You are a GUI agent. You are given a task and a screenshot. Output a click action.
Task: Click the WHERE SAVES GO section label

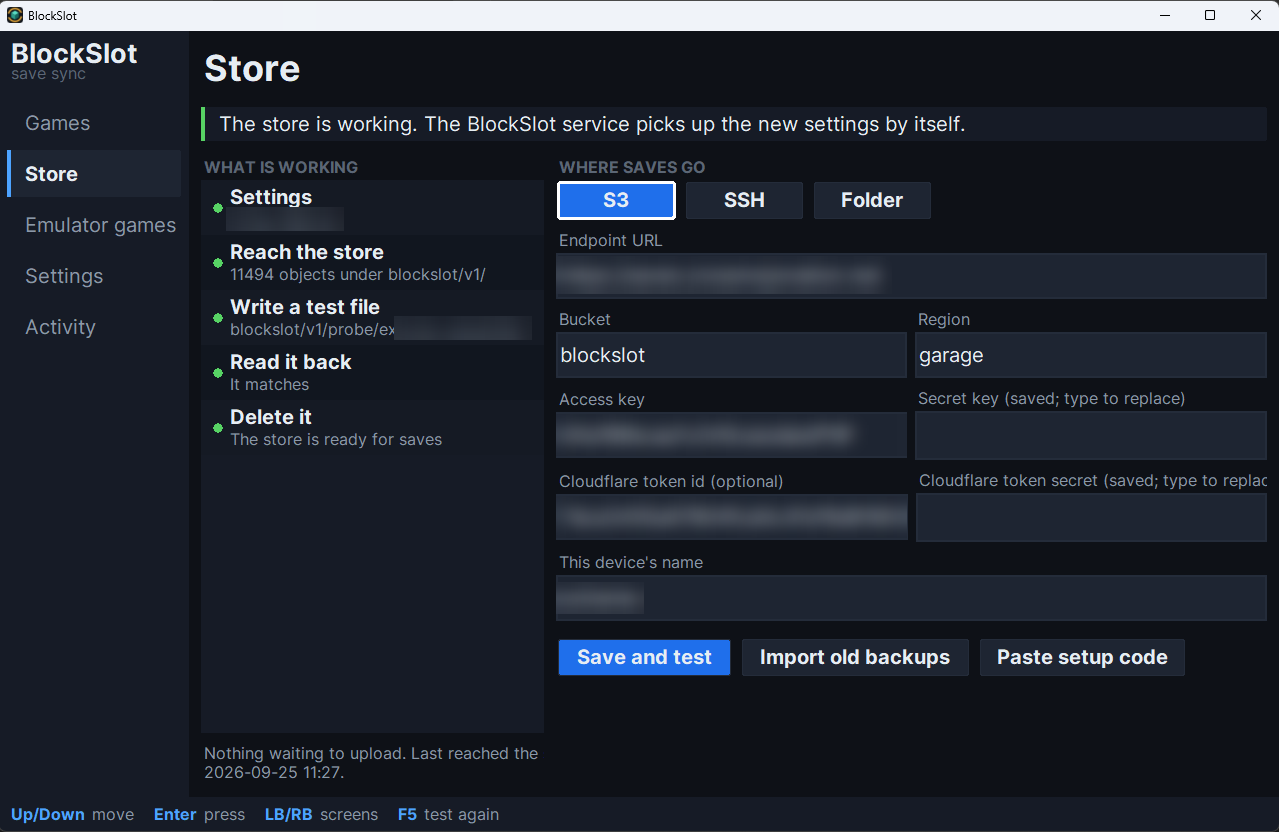[x=632, y=168]
